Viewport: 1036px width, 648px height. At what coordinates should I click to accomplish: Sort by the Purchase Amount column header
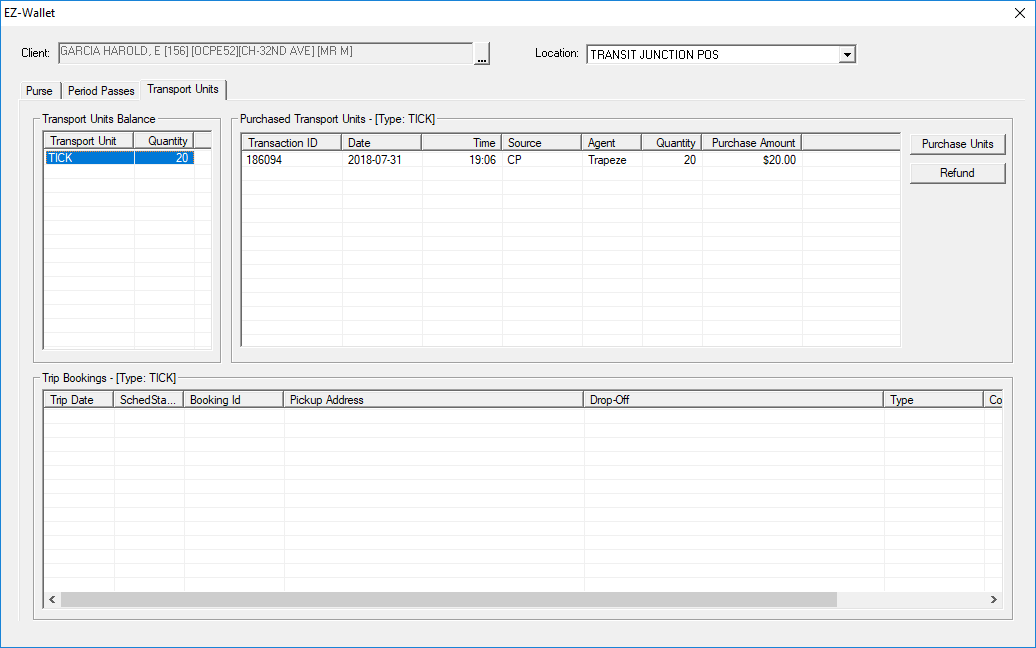[x=751, y=141]
